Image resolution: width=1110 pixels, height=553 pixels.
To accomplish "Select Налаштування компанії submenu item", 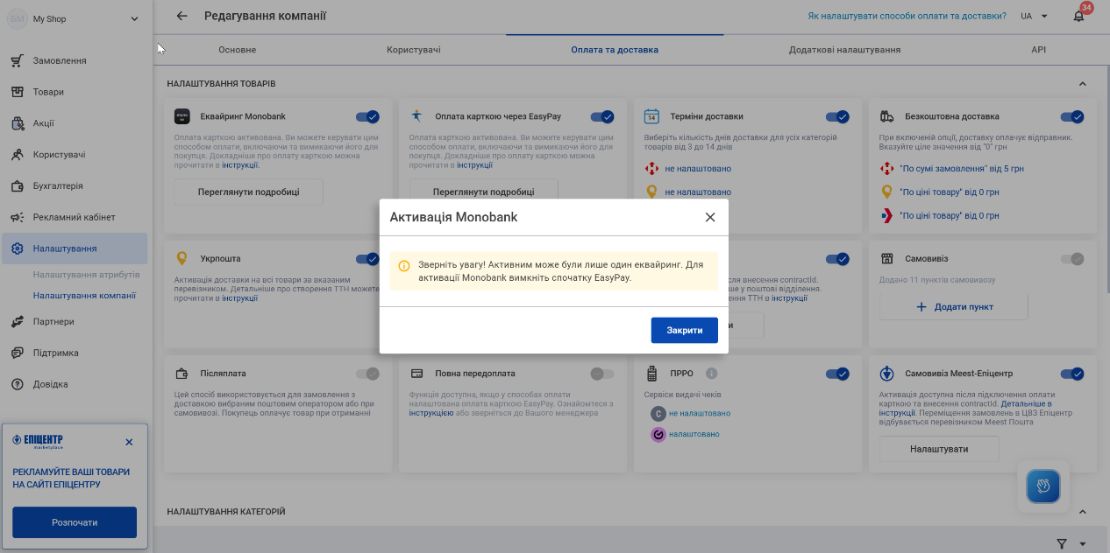I will click(84, 296).
